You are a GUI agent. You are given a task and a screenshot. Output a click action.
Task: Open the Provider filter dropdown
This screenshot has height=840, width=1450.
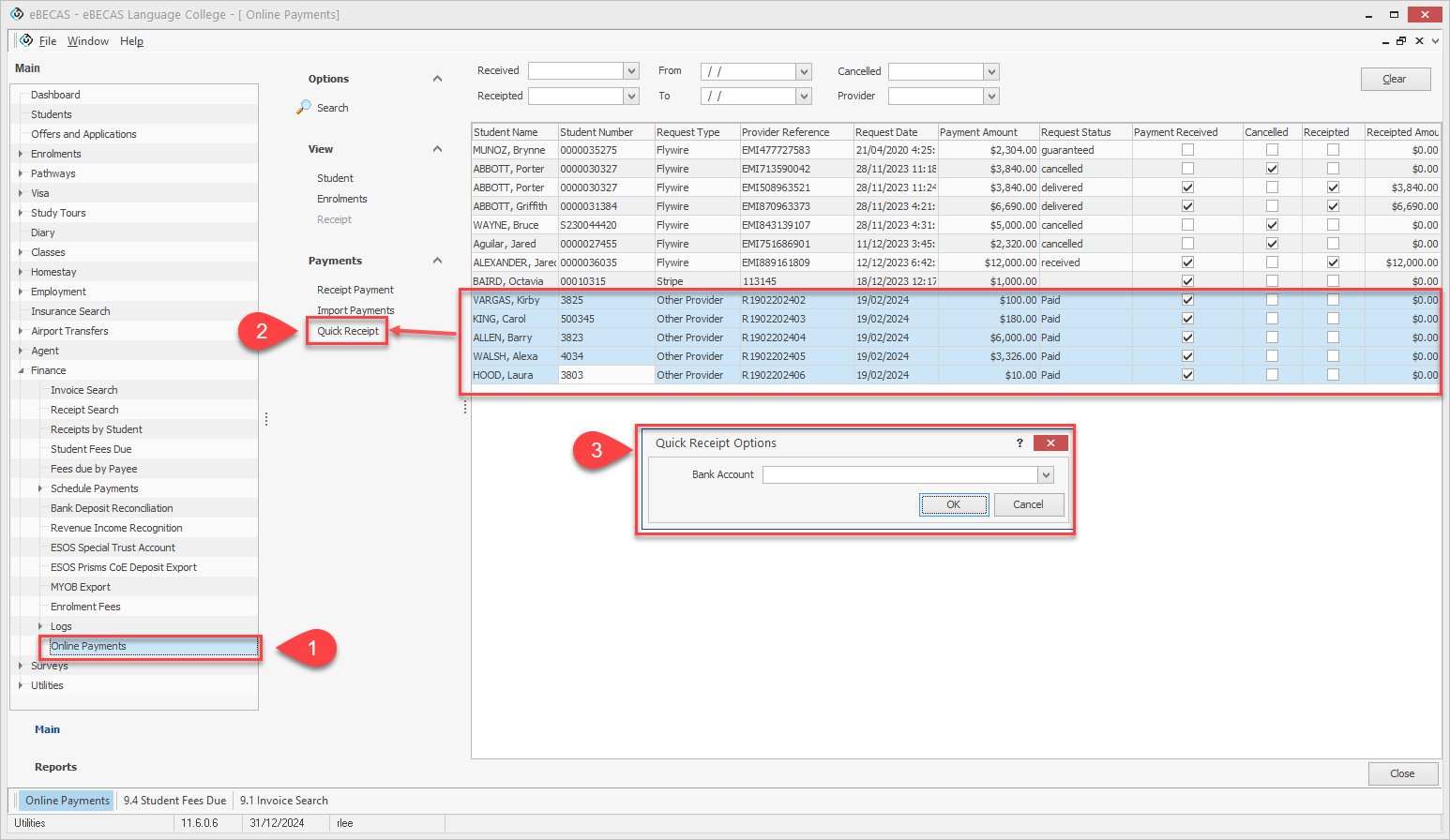click(991, 97)
